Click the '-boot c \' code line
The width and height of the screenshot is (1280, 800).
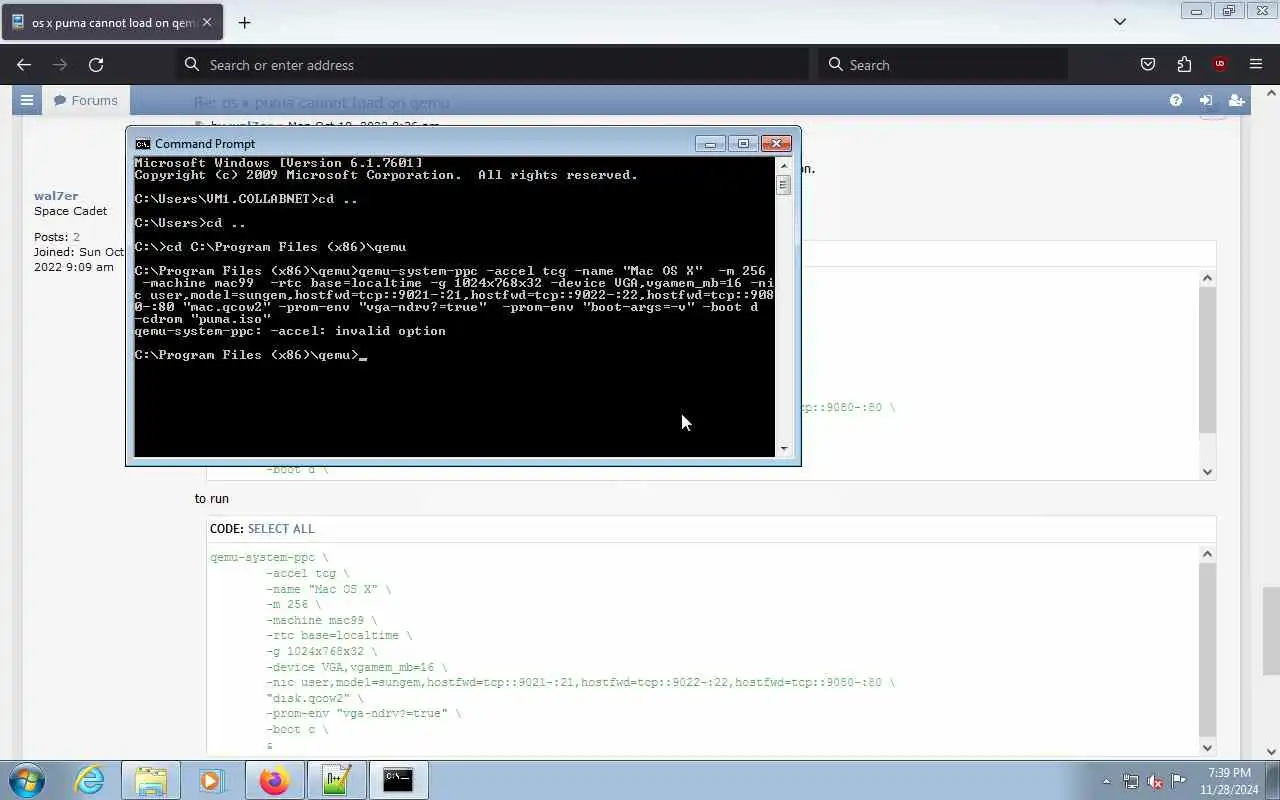297,729
